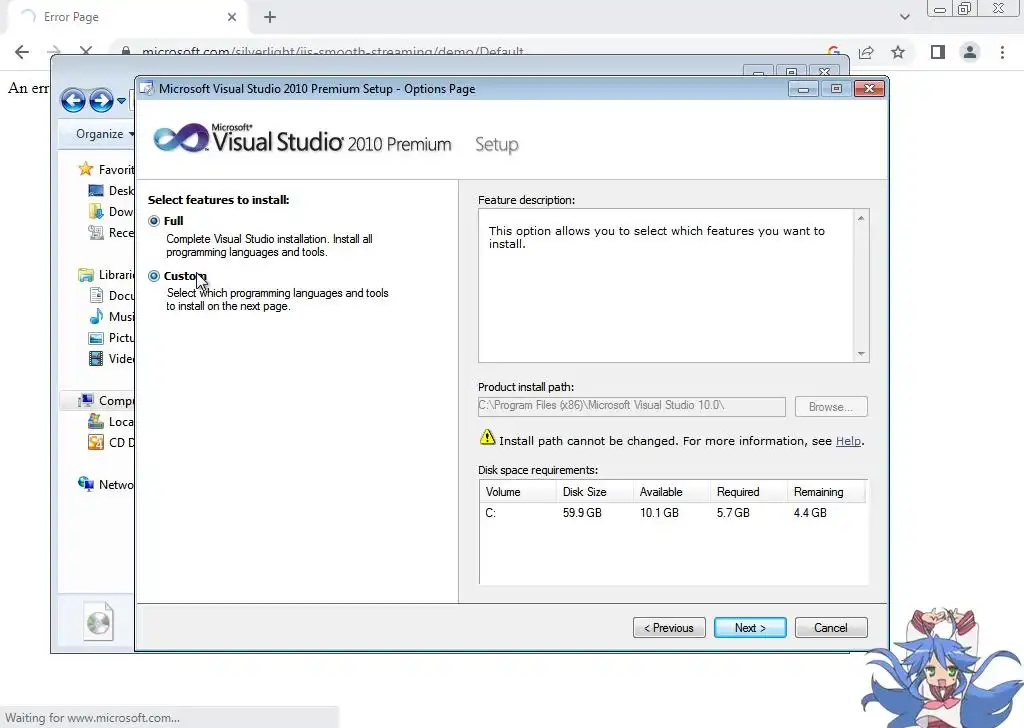Open Explorer recent pages dropdown arrow
The width and height of the screenshot is (1024, 728).
coord(121,101)
